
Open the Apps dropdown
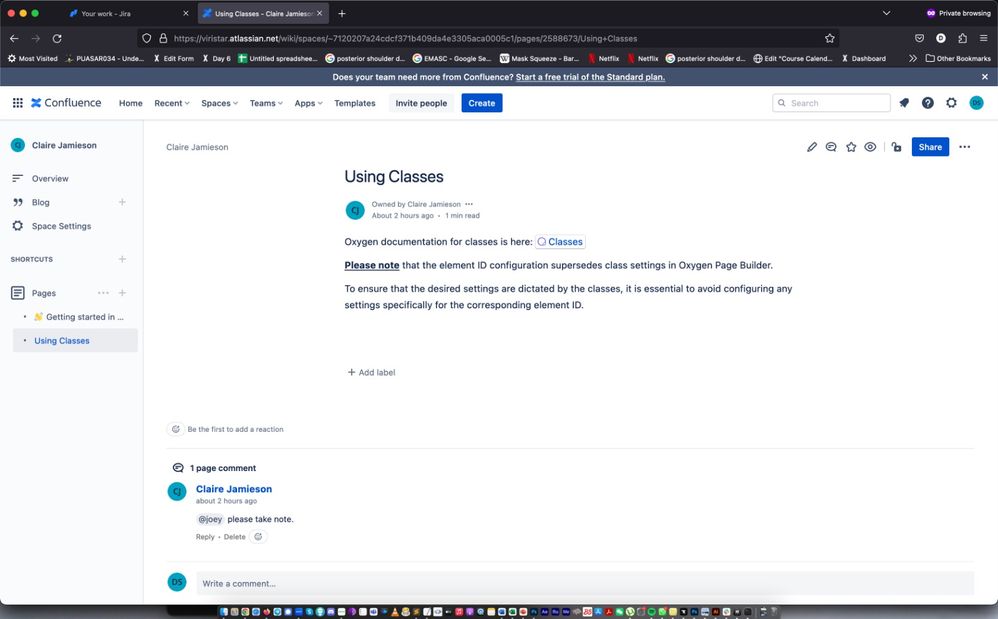point(307,102)
